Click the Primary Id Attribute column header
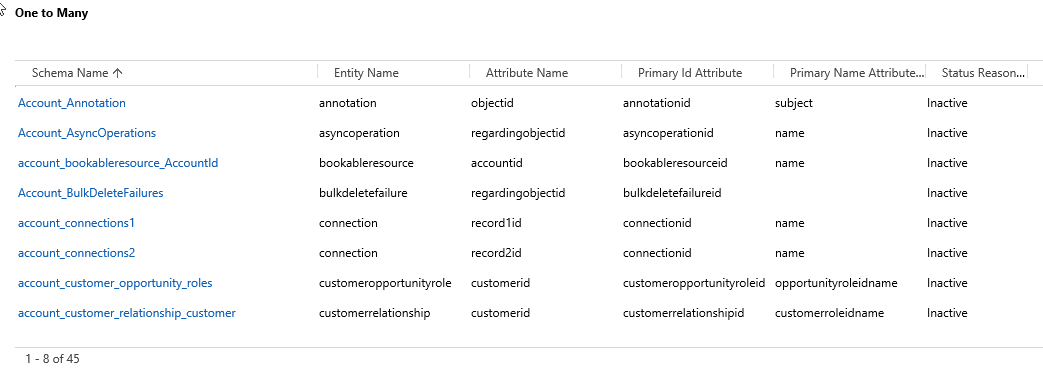 tap(690, 73)
